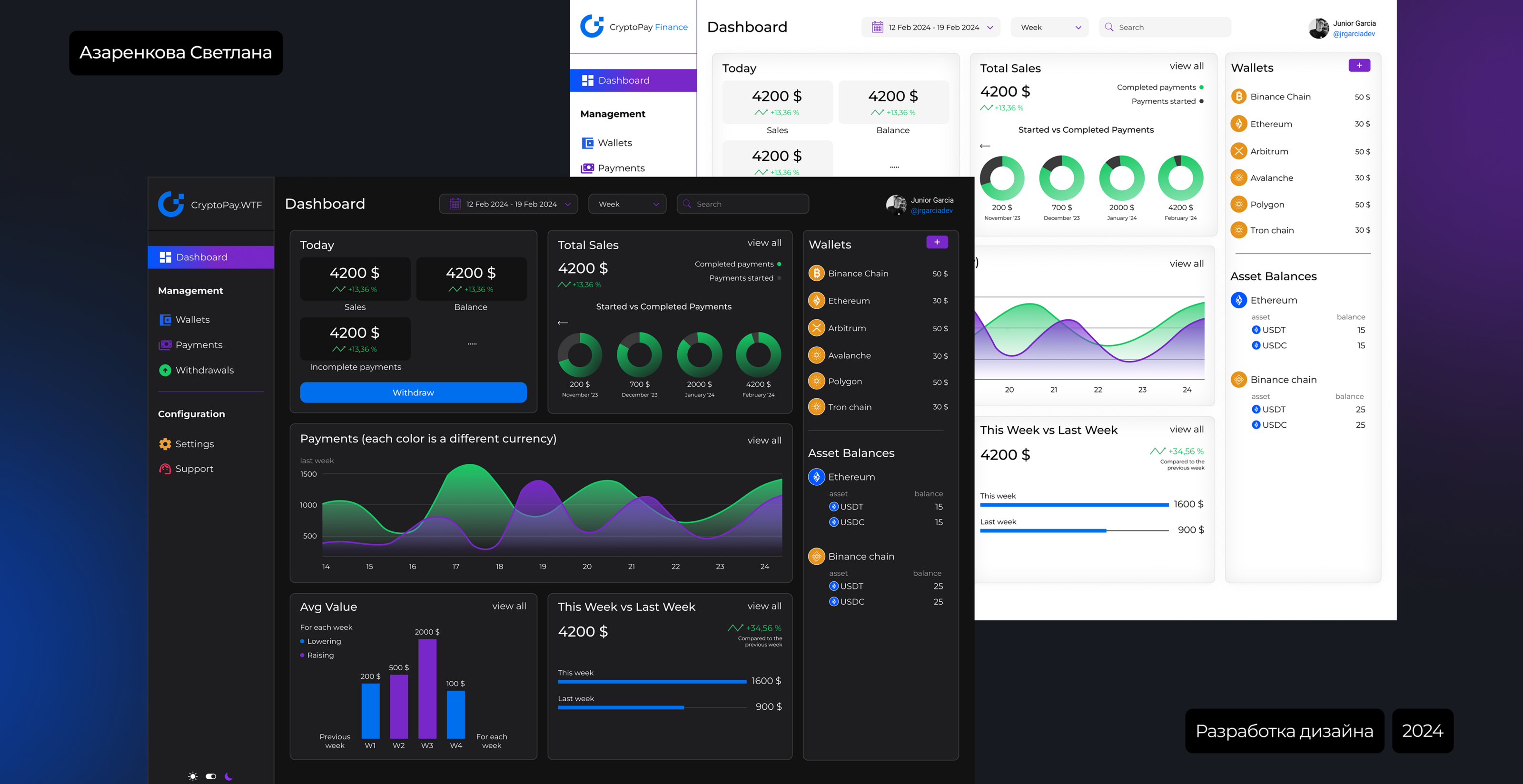Click the Support headset icon
The image size is (1523, 784).
[x=165, y=469]
